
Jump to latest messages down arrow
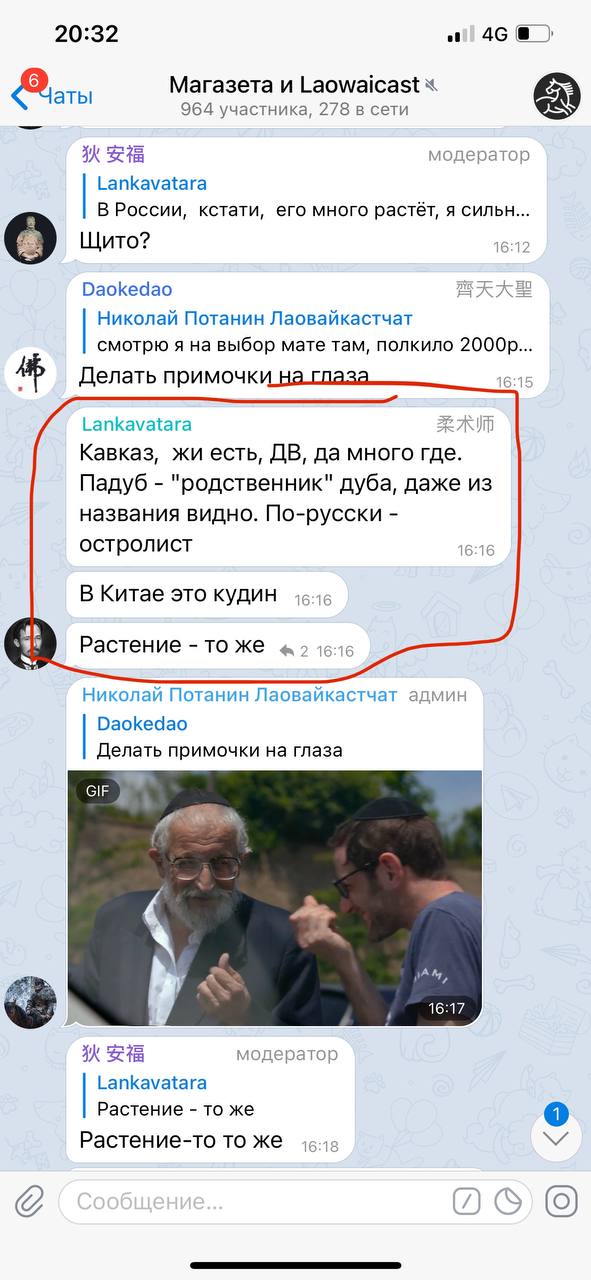[556, 1138]
